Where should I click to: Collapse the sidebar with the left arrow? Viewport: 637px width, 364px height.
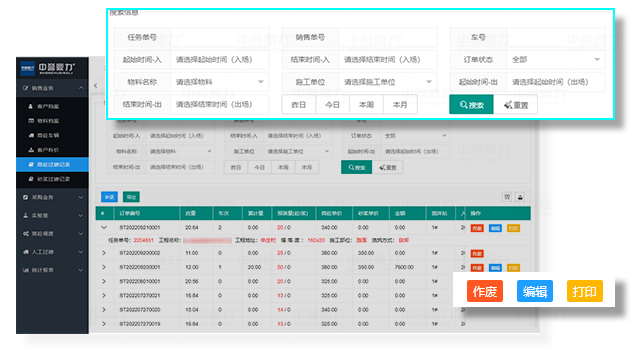(x=95, y=86)
